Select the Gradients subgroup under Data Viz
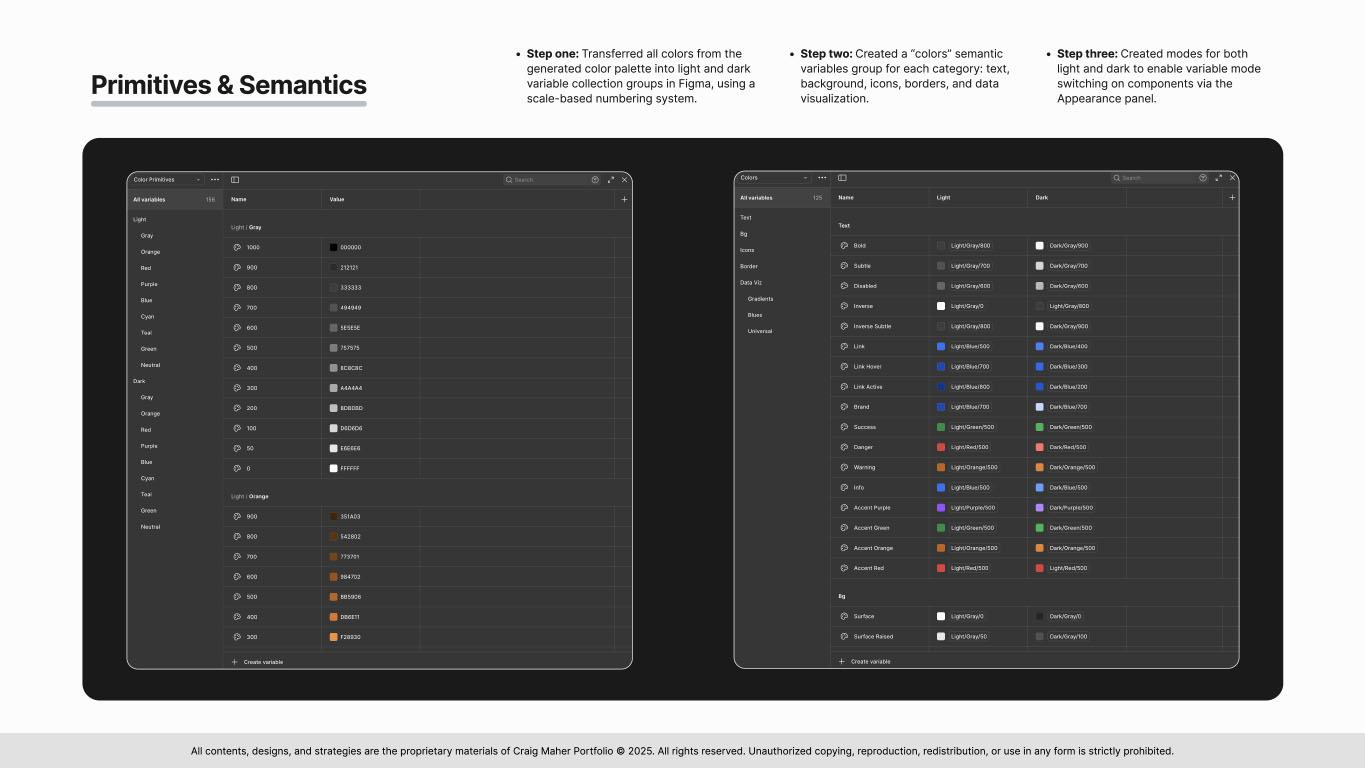Screen dimensions: 1365x768 [x=760, y=298]
